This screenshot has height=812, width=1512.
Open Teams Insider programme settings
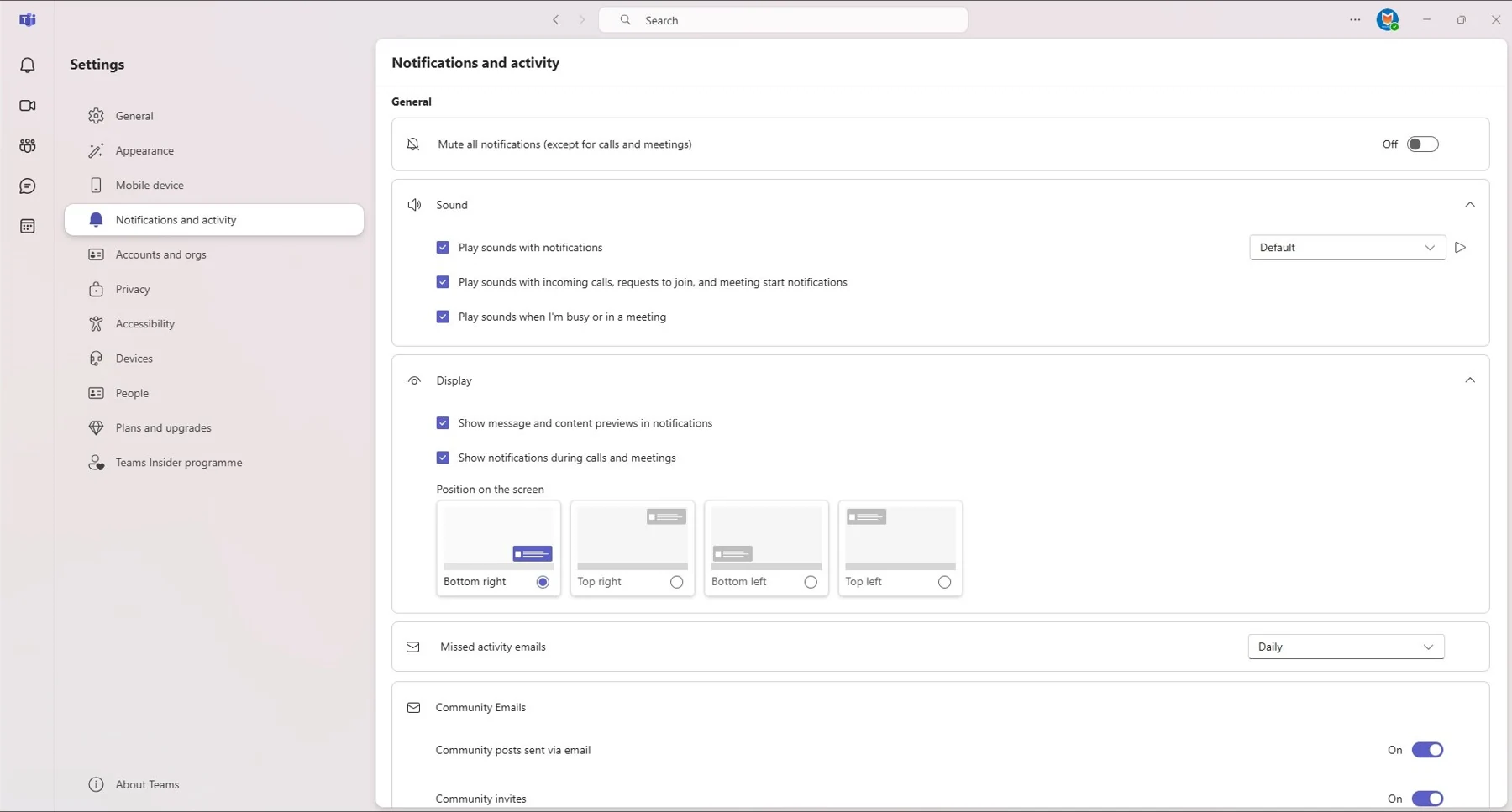pyautogui.click(x=214, y=463)
